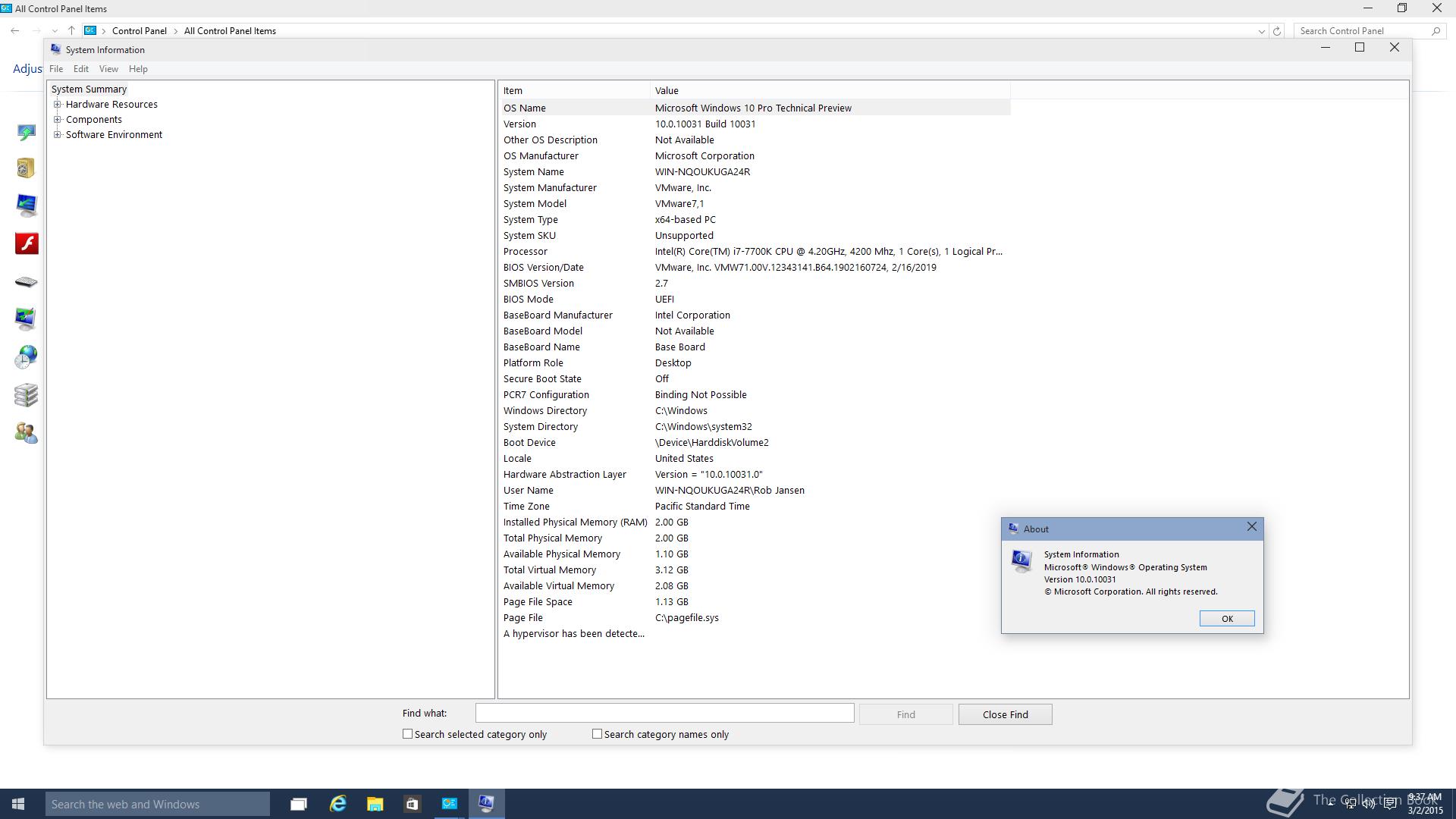Open the network tray icon
Image resolution: width=1456 pixels, height=819 pixels.
(x=1350, y=805)
